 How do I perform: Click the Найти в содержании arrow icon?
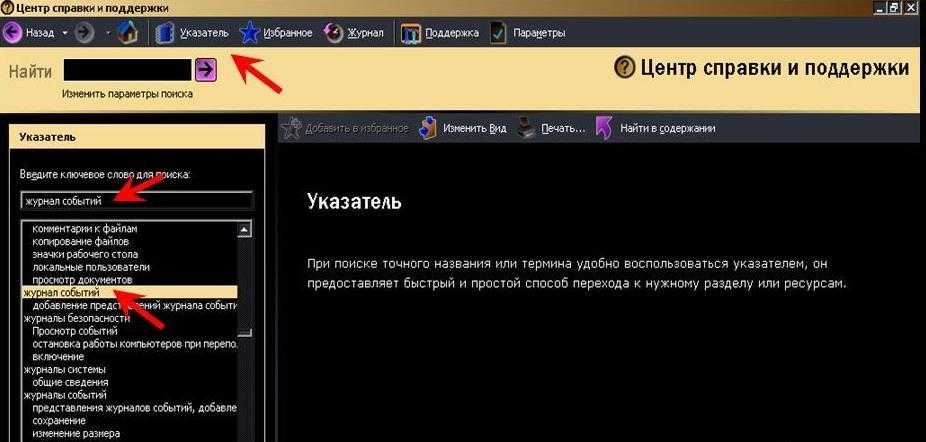[603, 128]
